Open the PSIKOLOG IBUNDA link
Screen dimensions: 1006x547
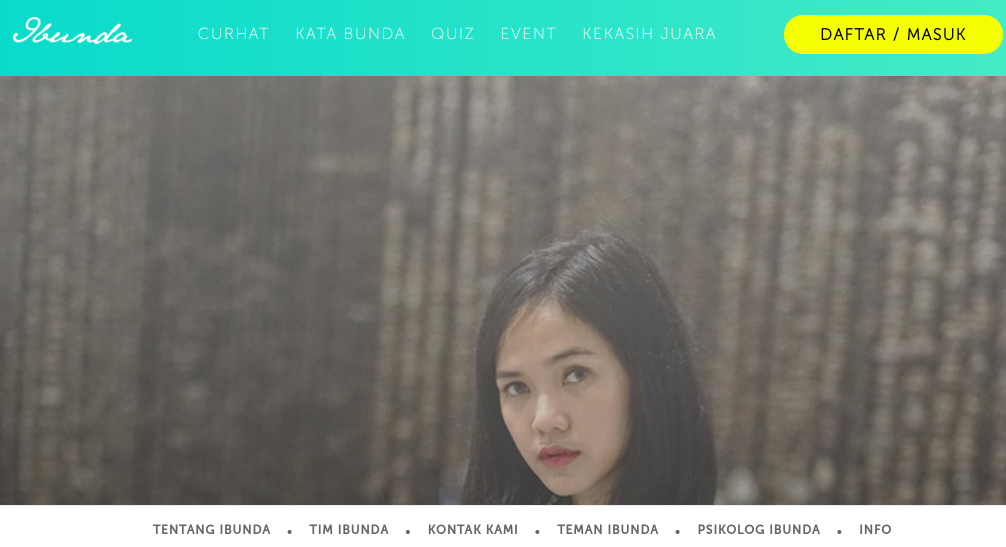tap(759, 530)
